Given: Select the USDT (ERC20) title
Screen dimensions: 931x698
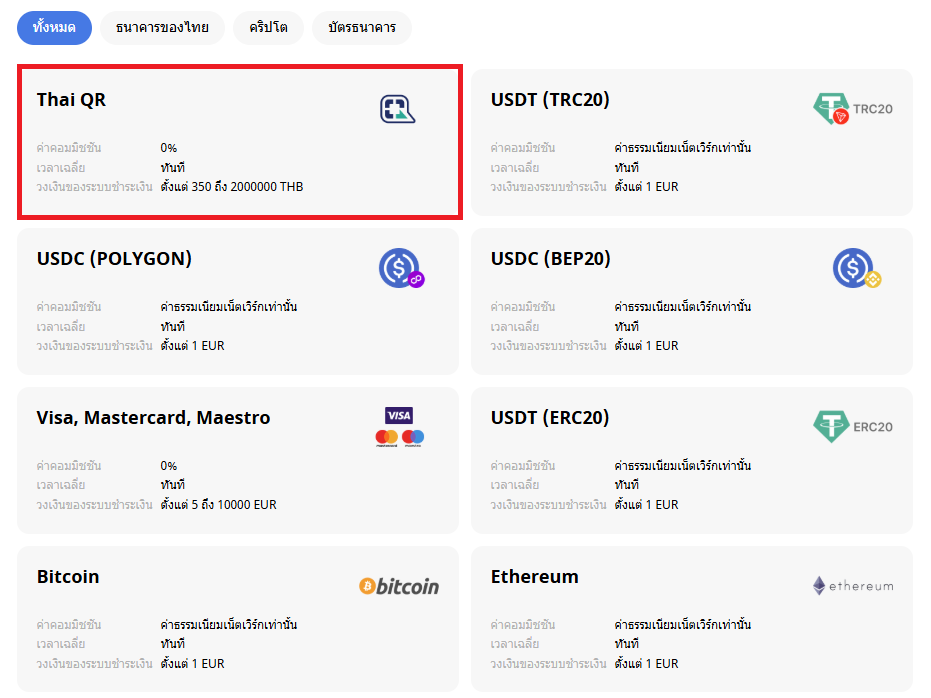Looking at the screenshot, I should (x=549, y=418).
